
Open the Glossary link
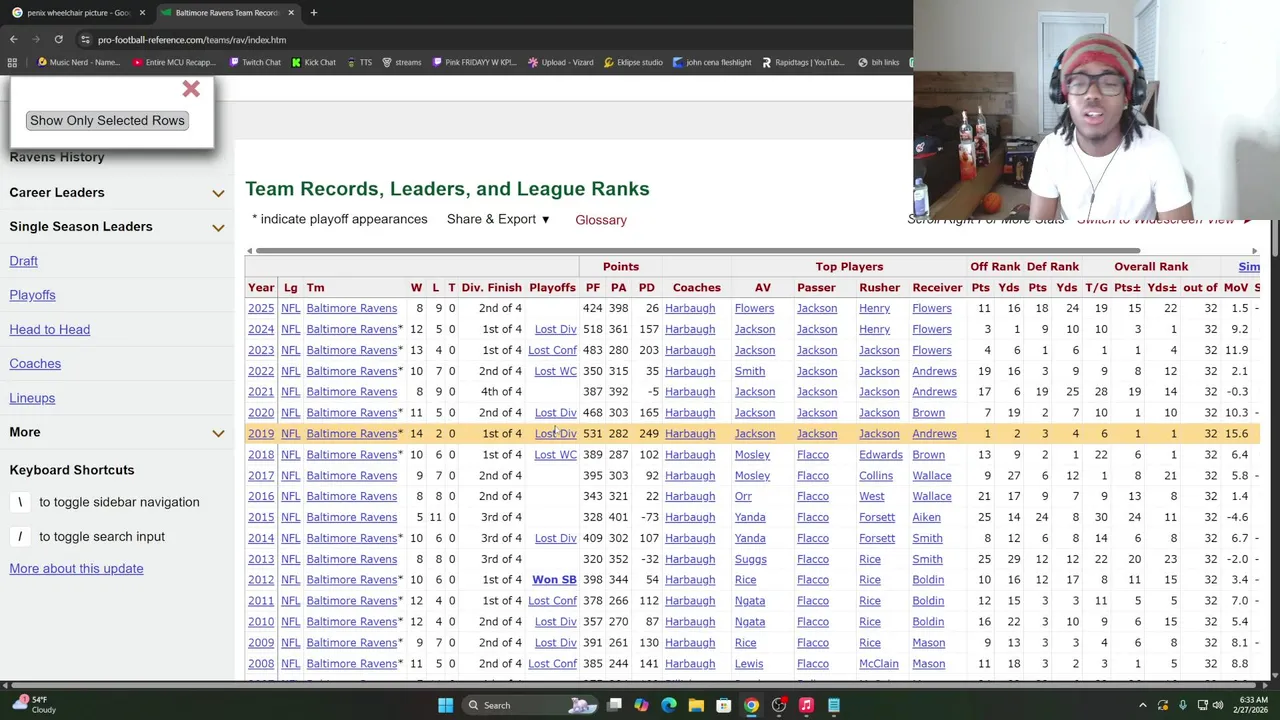(601, 220)
